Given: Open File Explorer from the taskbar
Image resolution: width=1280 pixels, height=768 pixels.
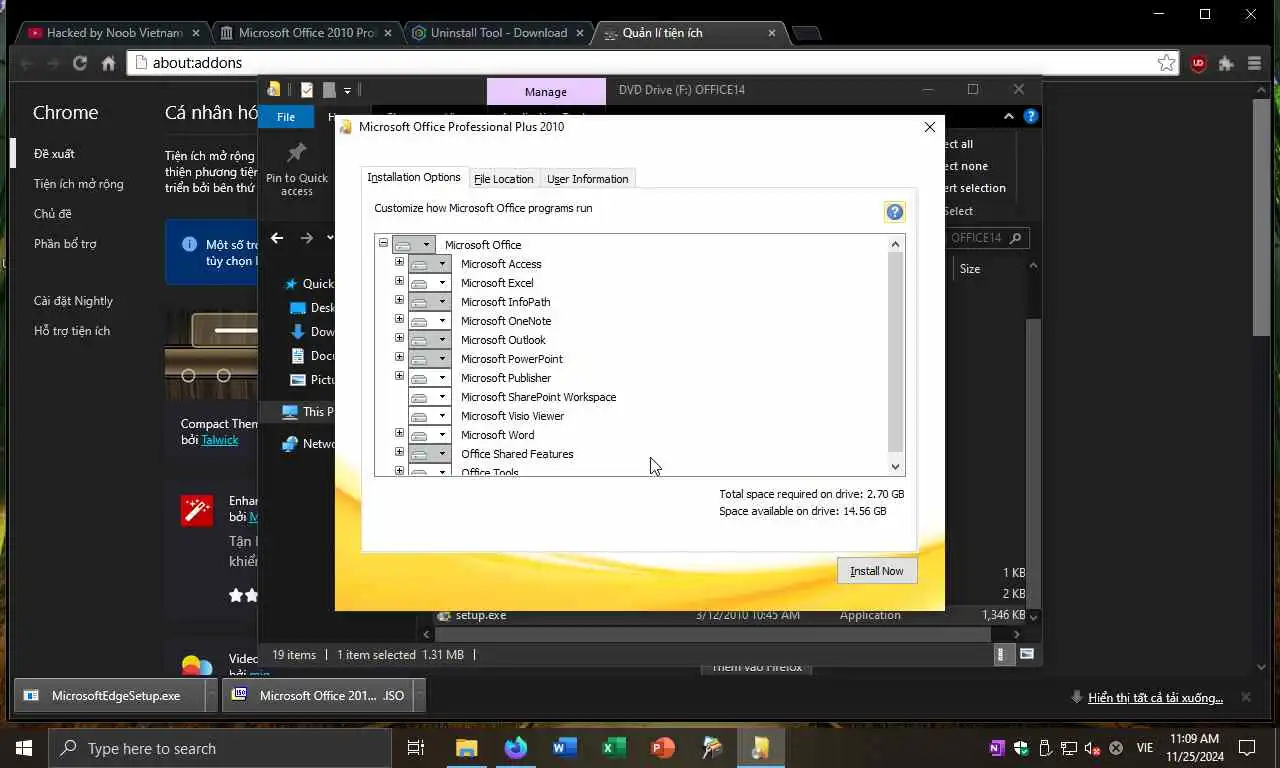Looking at the screenshot, I should (467, 748).
